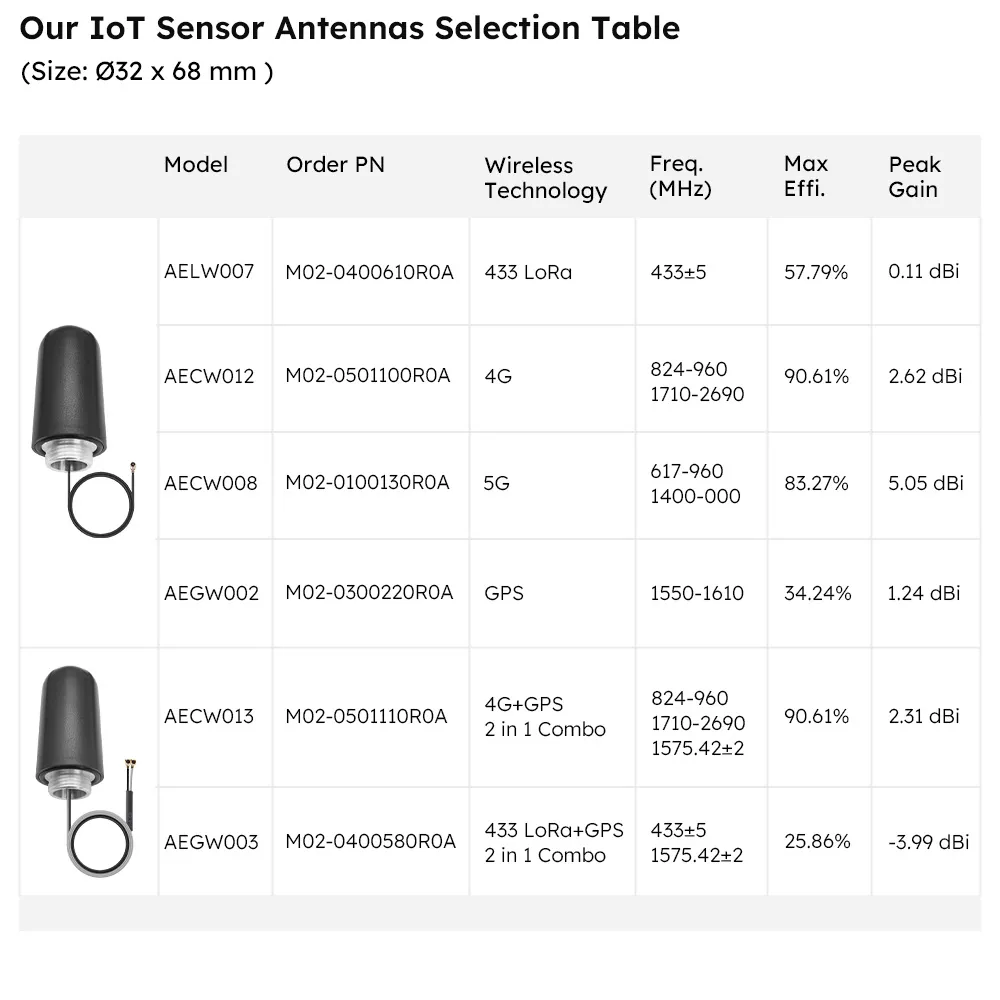The width and height of the screenshot is (1000, 1000).
Task: Click order number M02-0300220R0A
Action: pyautogui.click(x=369, y=593)
